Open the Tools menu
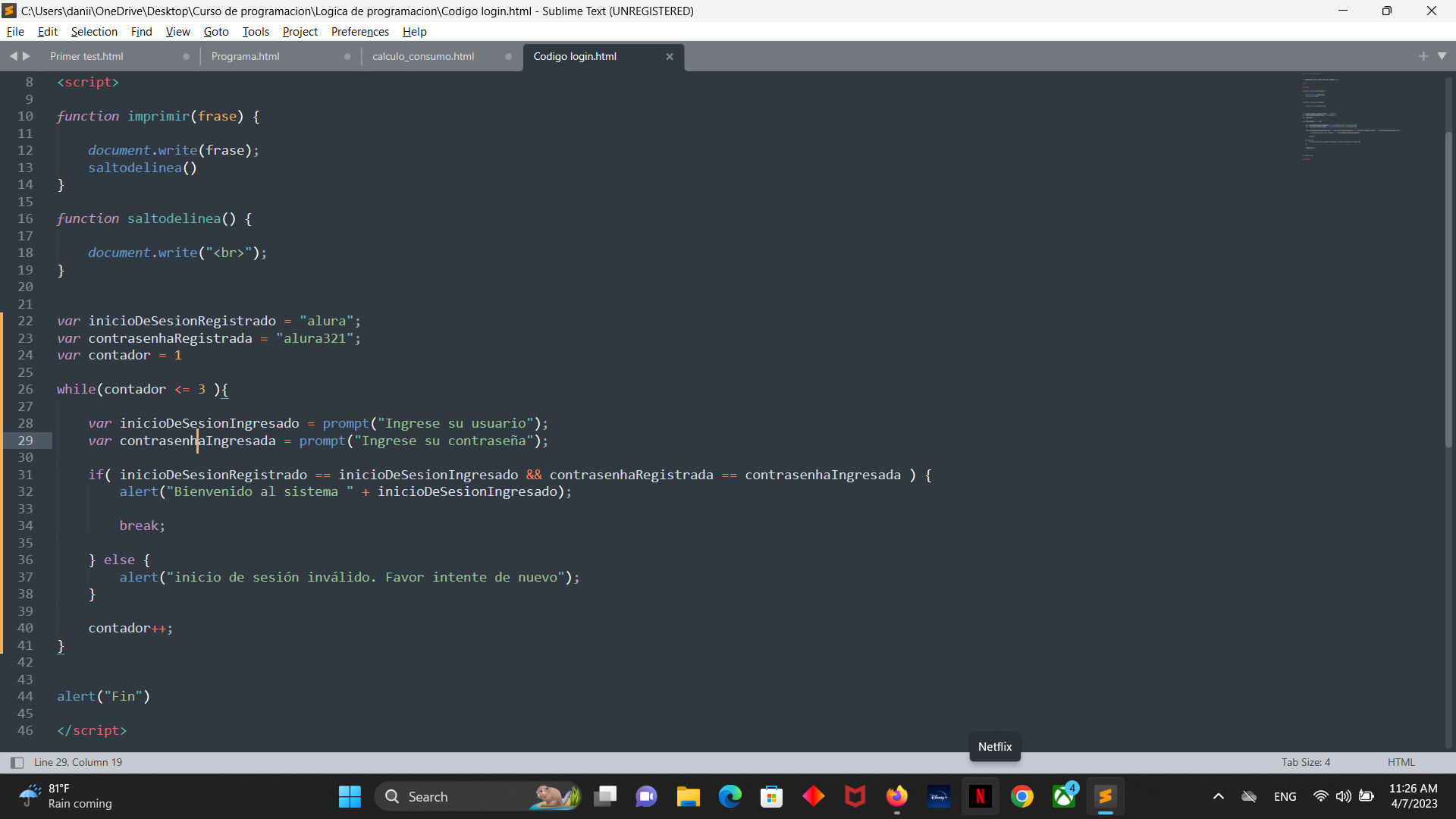Viewport: 1456px width, 819px height. click(256, 32)
